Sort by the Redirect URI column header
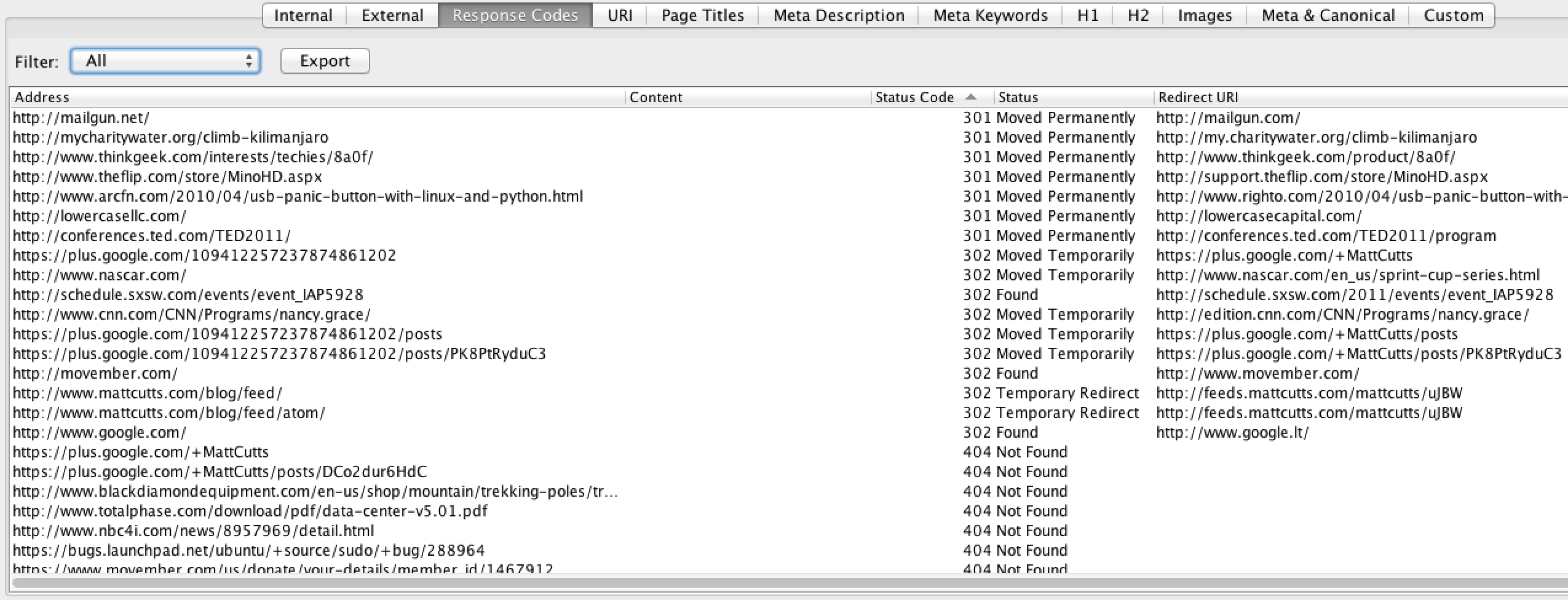 pyautogui.click(x=1361, y=97)
